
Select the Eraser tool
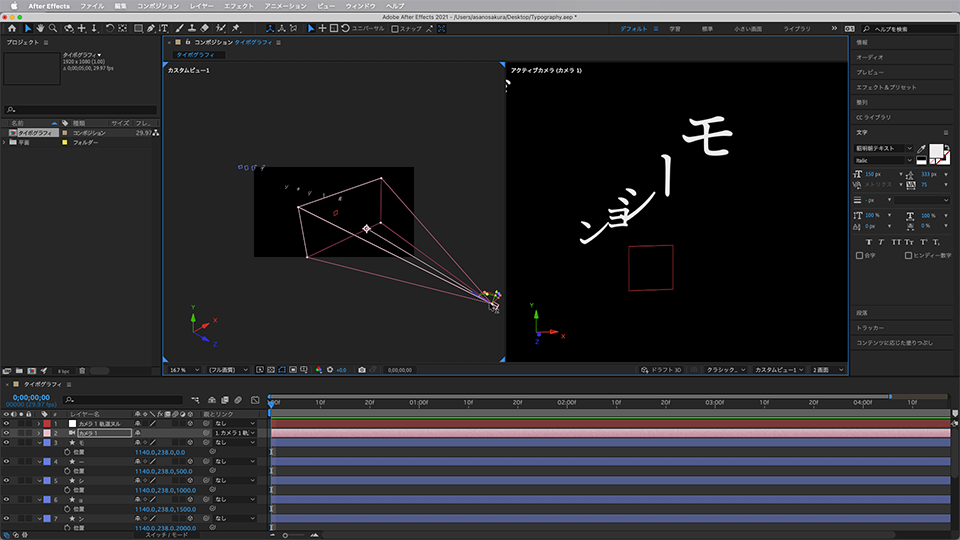point(204,28)
